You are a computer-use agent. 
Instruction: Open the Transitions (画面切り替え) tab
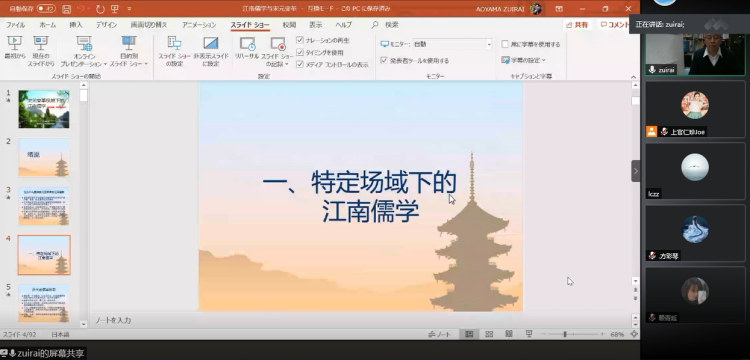[x=149, y=25]
